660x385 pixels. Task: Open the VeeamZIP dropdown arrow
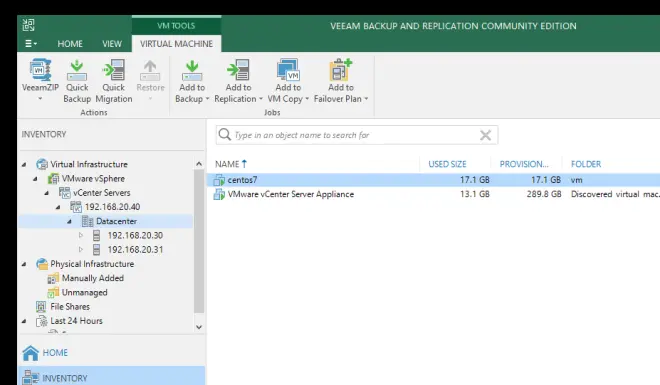[40, 99]
